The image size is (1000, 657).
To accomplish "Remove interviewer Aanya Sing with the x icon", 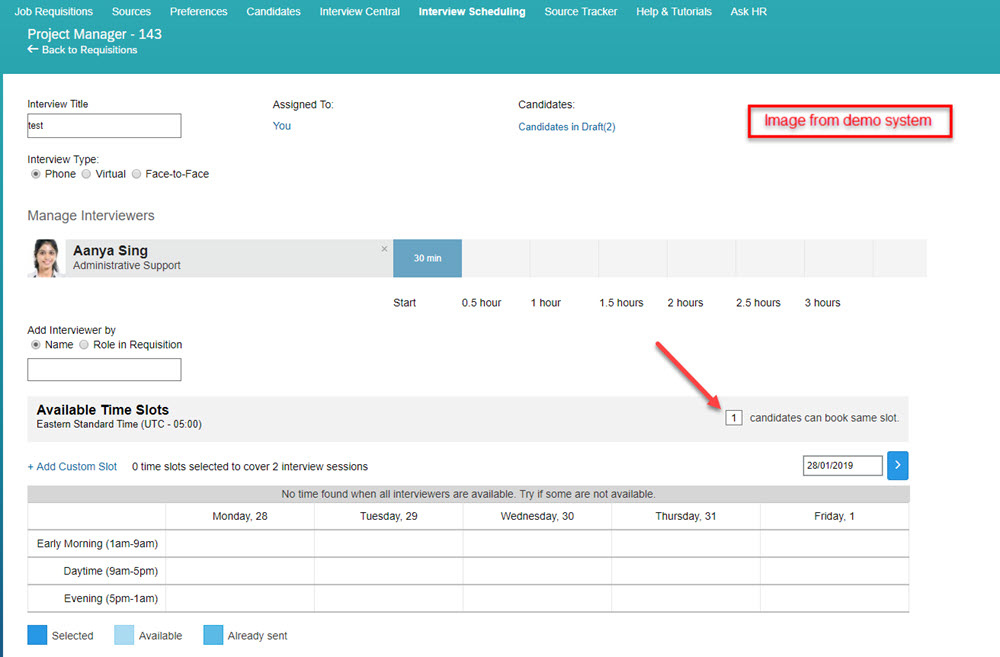I will tap(384, 249).
